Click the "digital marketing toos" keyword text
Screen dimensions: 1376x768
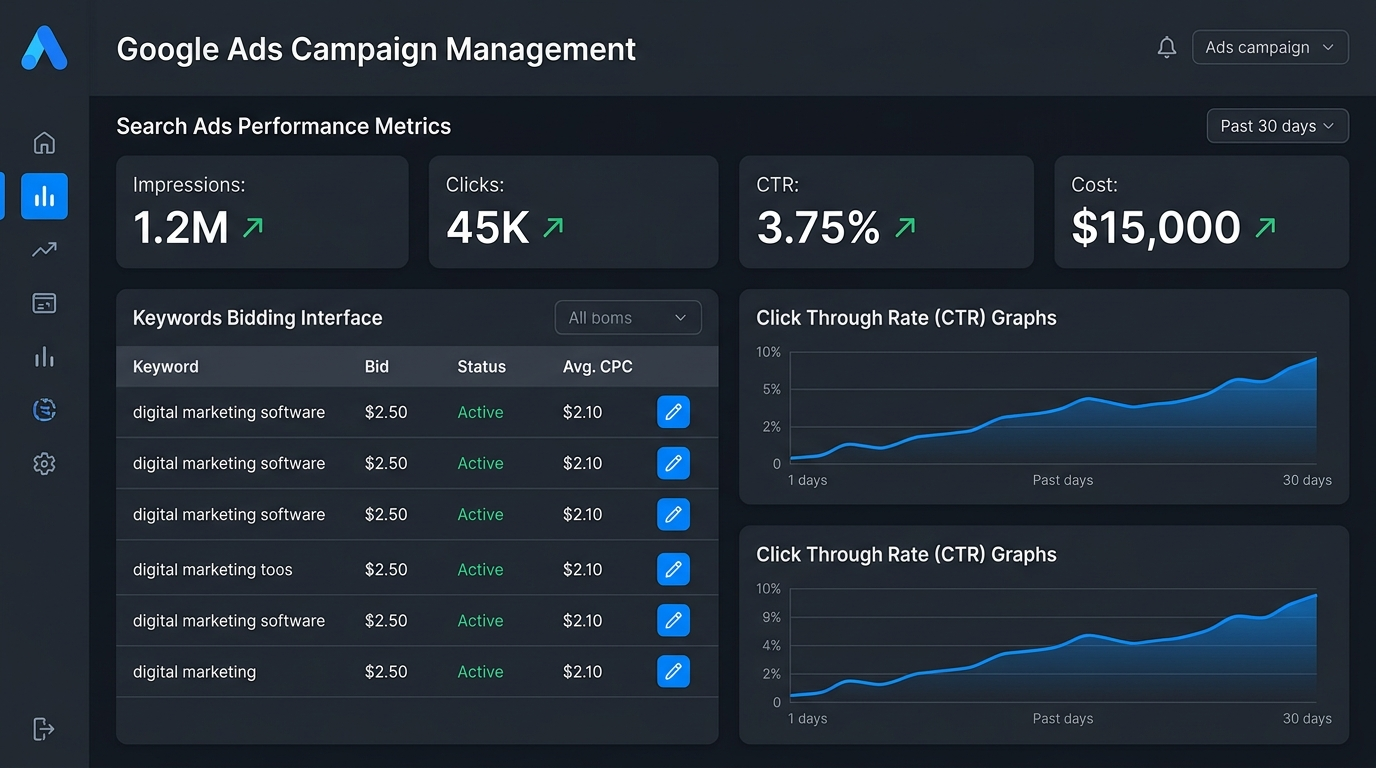(x=213, y=570)
